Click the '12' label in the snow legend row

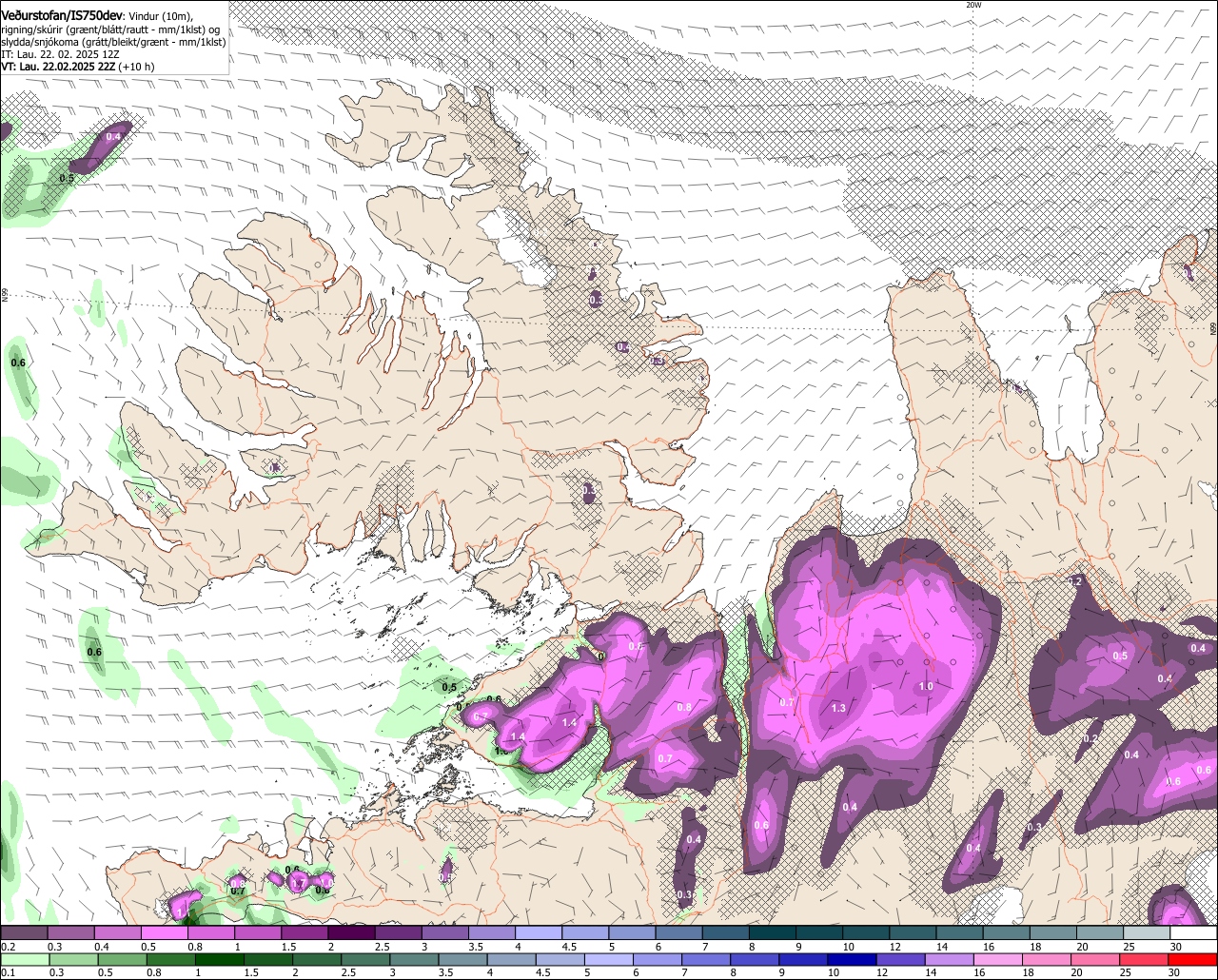894,948
